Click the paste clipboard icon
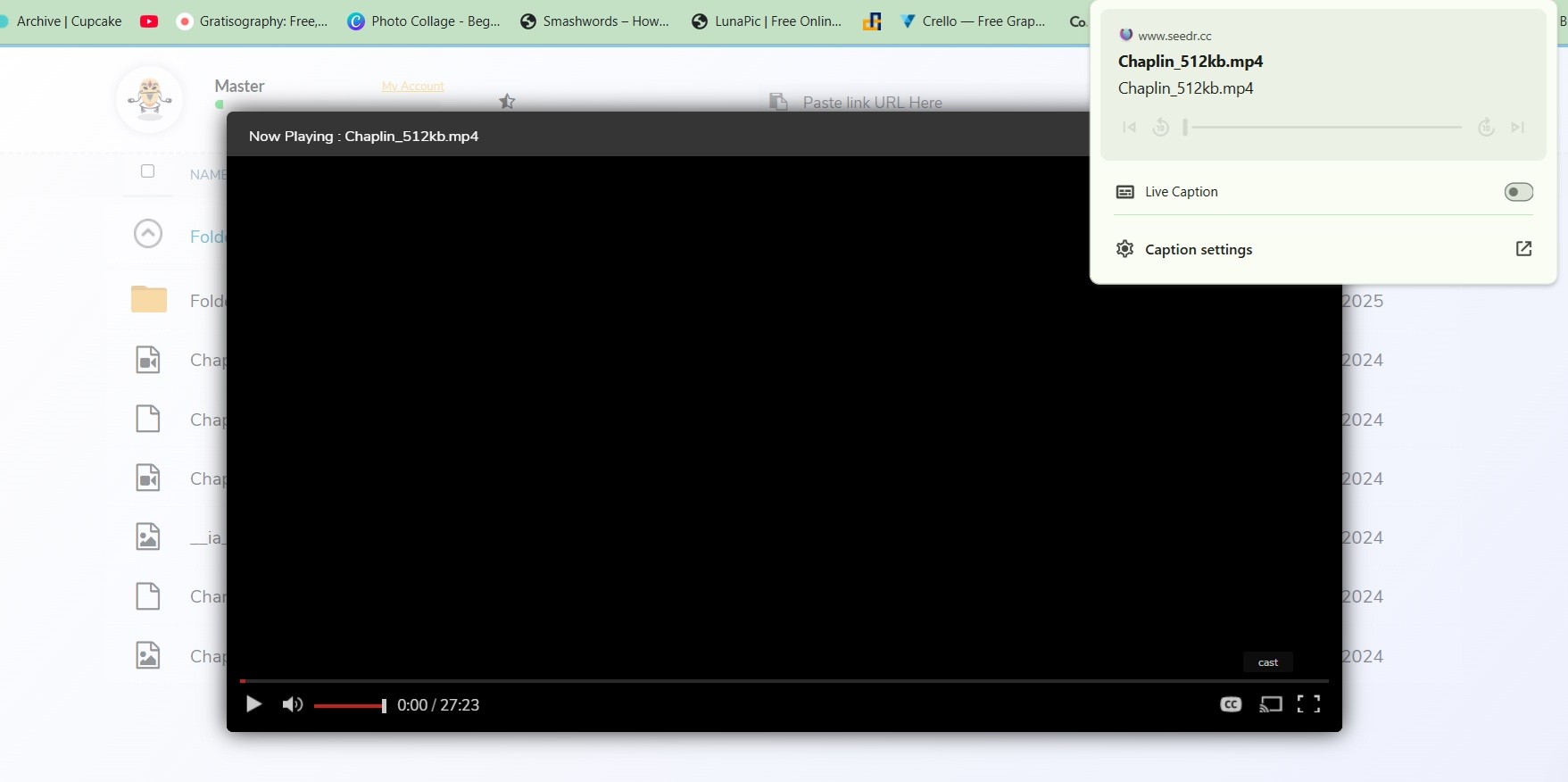 [778, 102]
